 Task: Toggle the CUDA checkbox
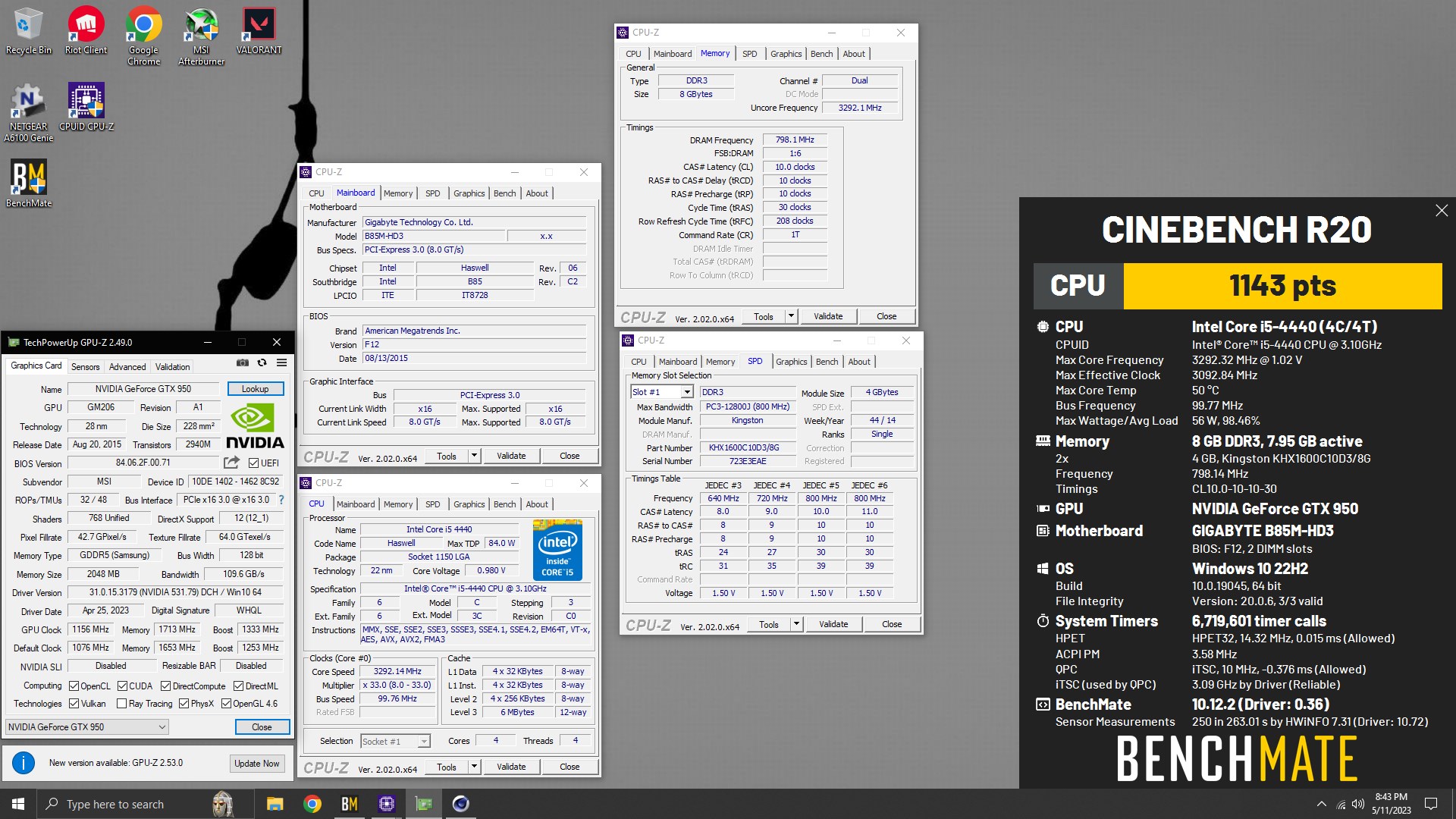[x=122, y=686]
